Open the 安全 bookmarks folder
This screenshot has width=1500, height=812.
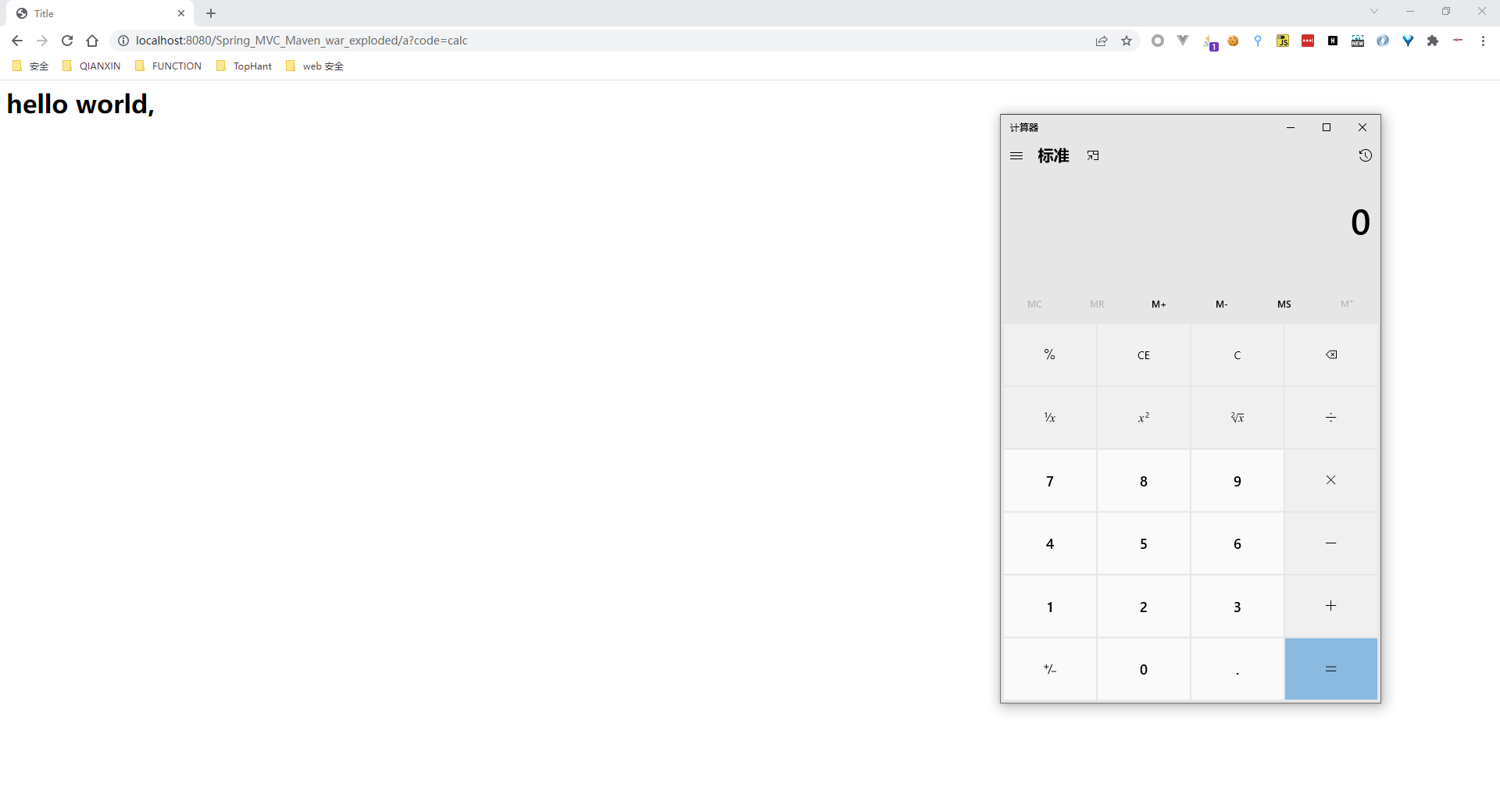(x=30, y=66)
